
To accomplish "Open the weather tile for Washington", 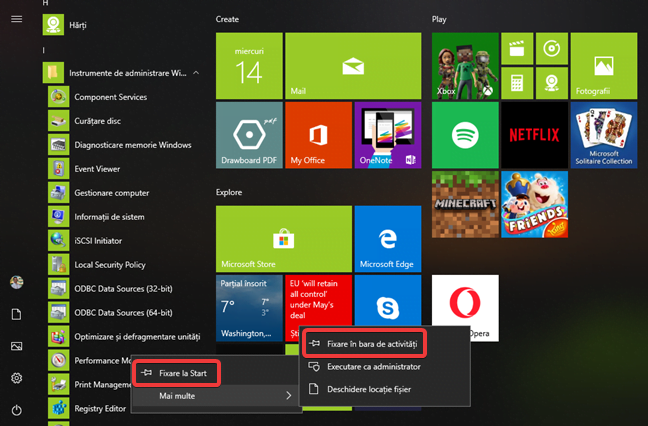I will (249, 308).
